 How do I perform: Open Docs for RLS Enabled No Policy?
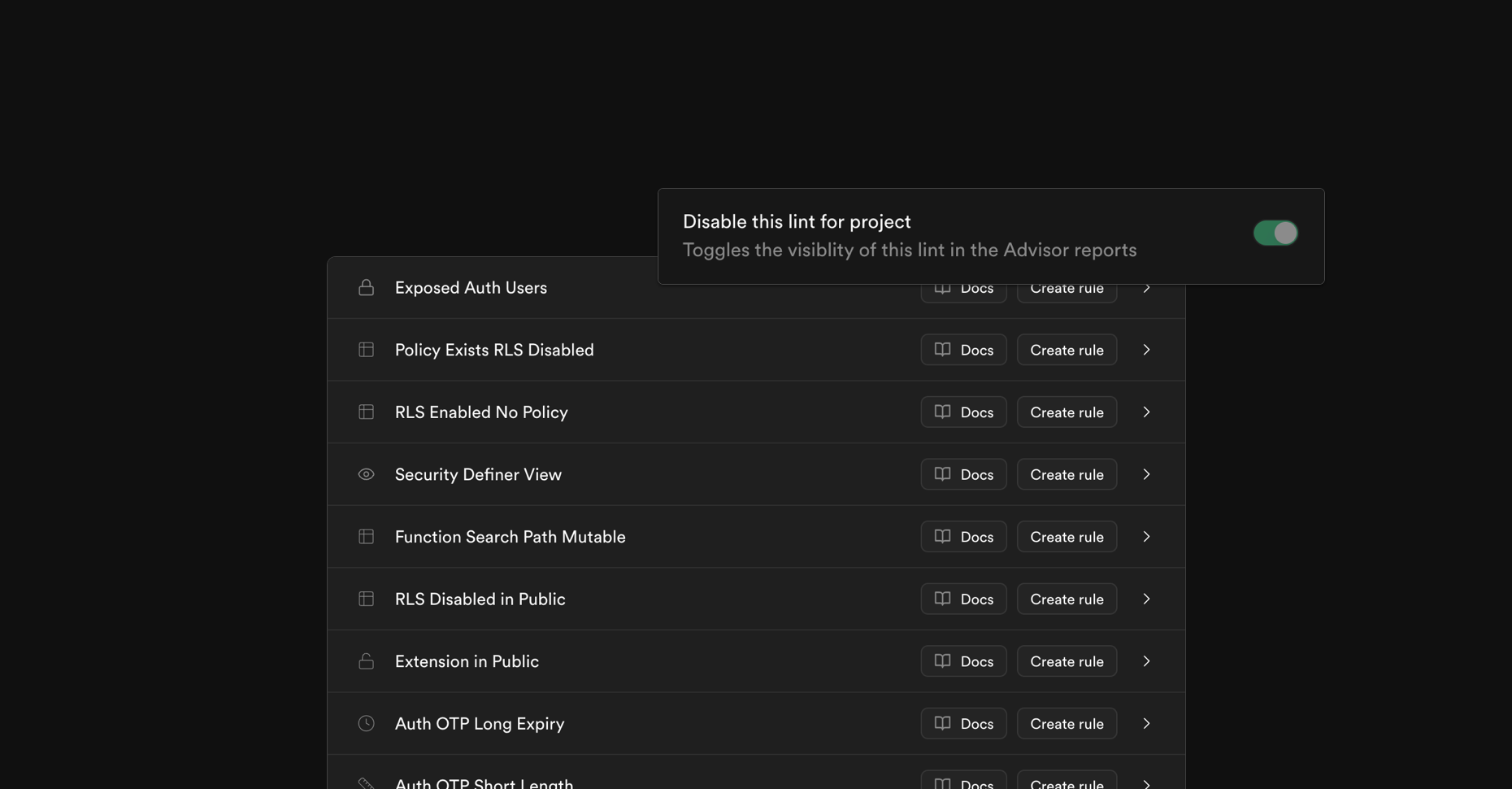[x=963, y=412]
